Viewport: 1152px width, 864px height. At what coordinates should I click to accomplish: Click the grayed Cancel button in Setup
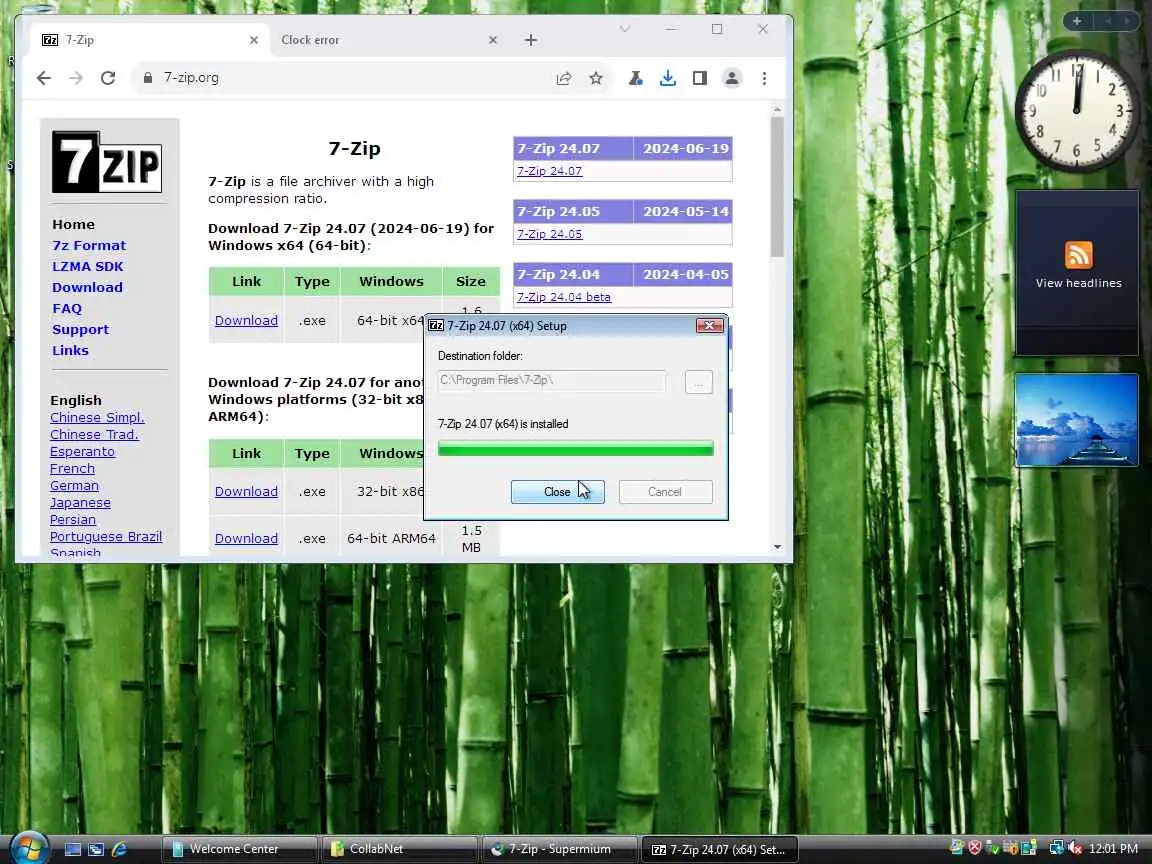coord(666,492)
